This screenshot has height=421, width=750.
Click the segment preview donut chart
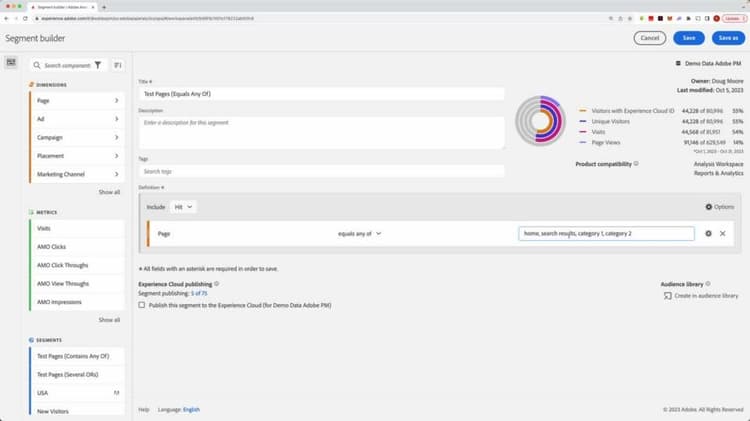[x=540, y=121]
